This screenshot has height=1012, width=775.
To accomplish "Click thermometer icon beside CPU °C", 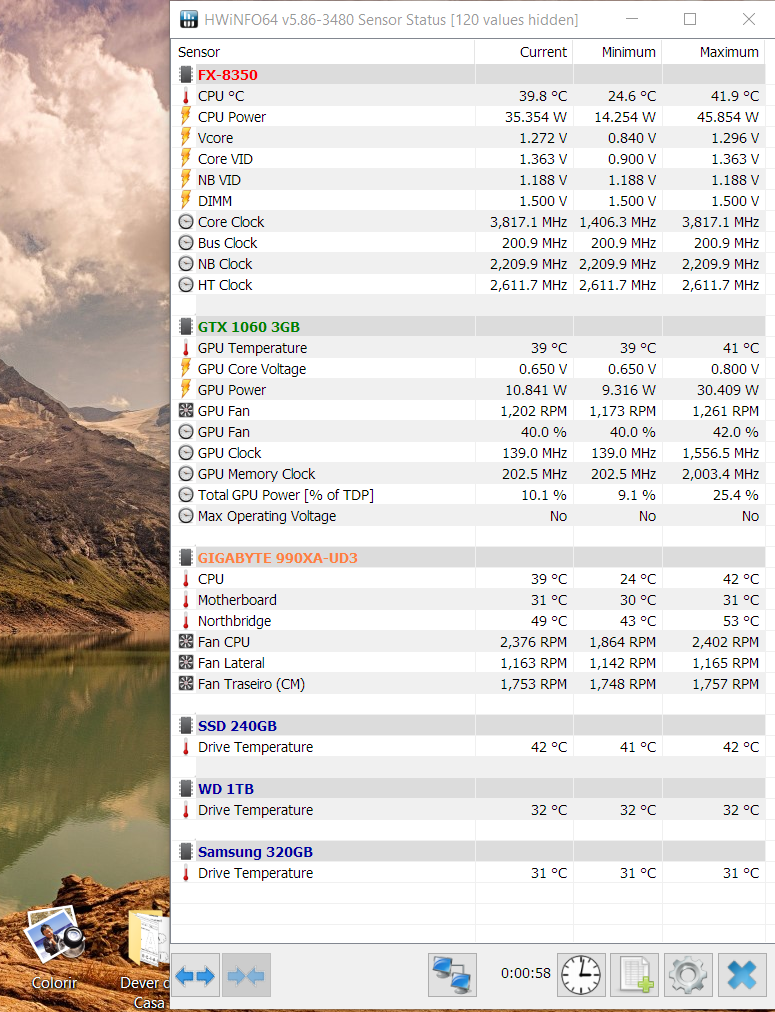I will click(186, 96).
